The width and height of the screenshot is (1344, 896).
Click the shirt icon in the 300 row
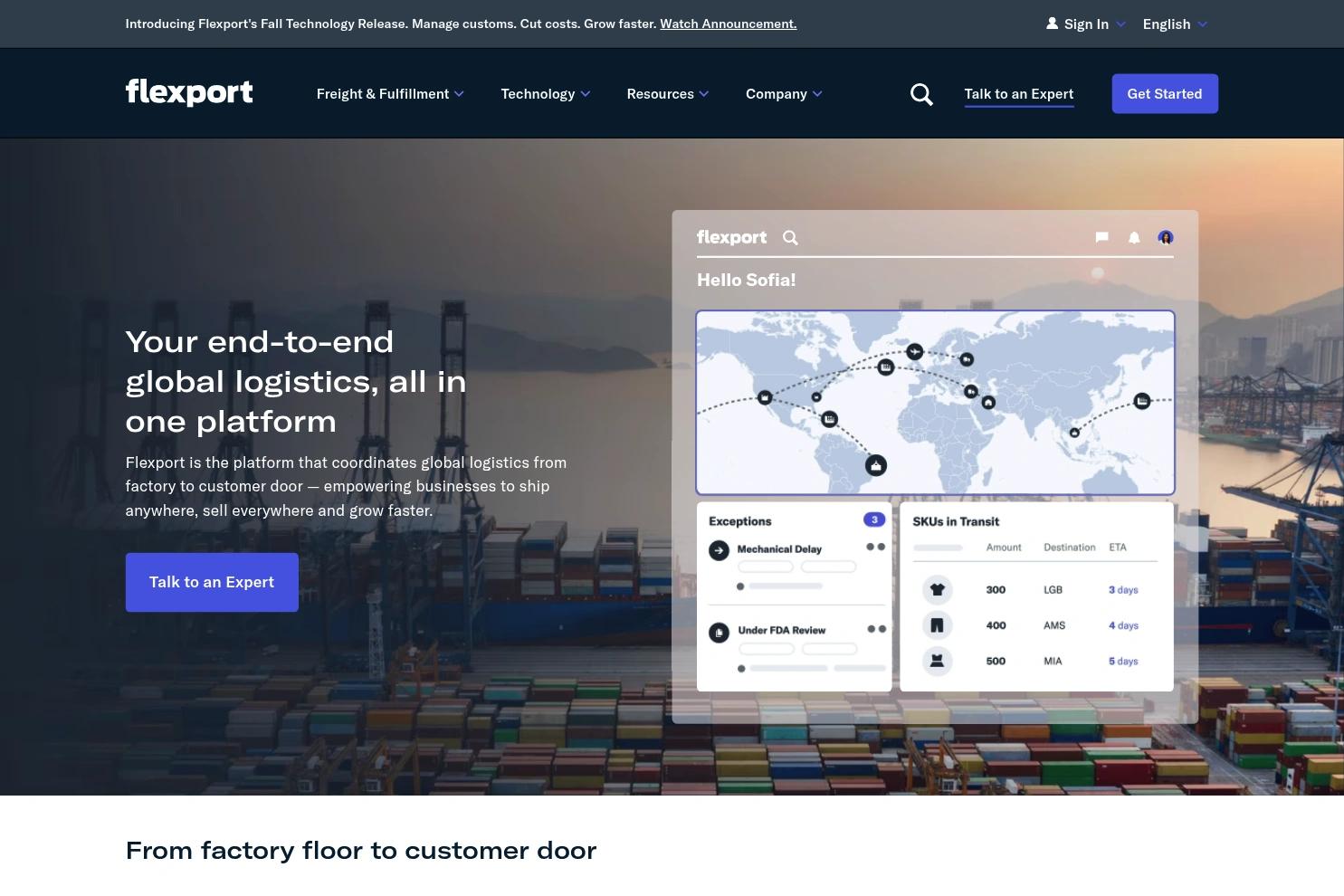click(x=937, y=590)
